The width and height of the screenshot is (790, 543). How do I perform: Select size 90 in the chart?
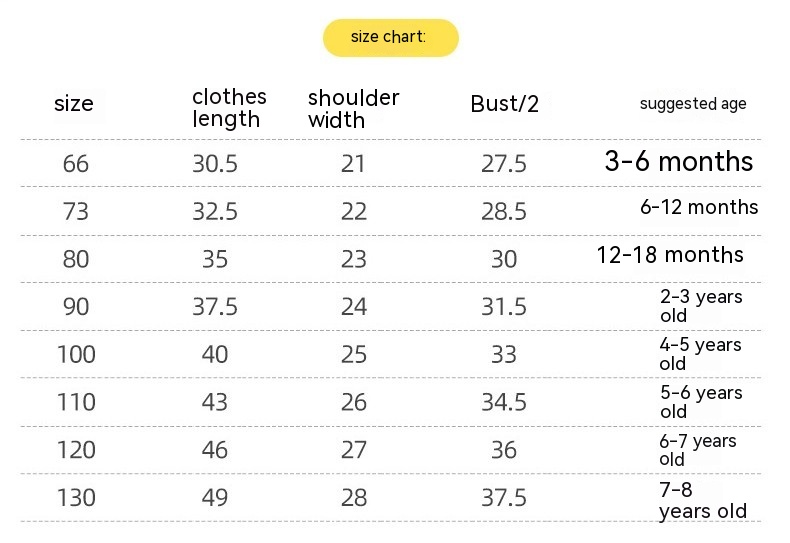(x=76, y=307)
